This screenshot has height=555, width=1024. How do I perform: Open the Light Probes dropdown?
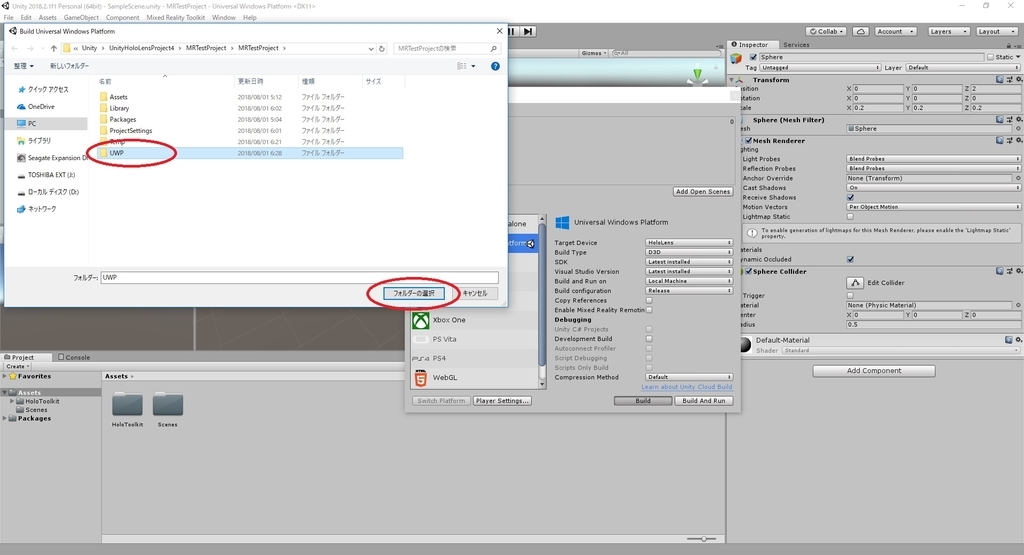pos(933,159)
